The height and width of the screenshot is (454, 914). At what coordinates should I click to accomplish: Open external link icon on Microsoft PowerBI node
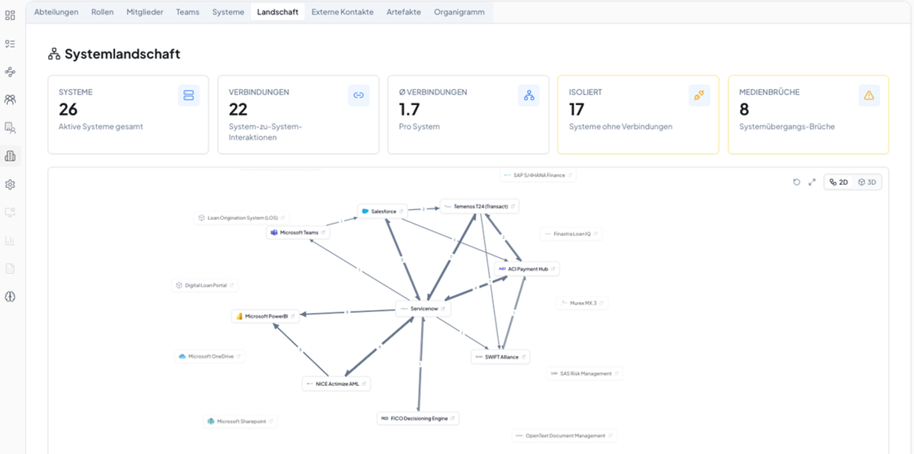point(293,316)
